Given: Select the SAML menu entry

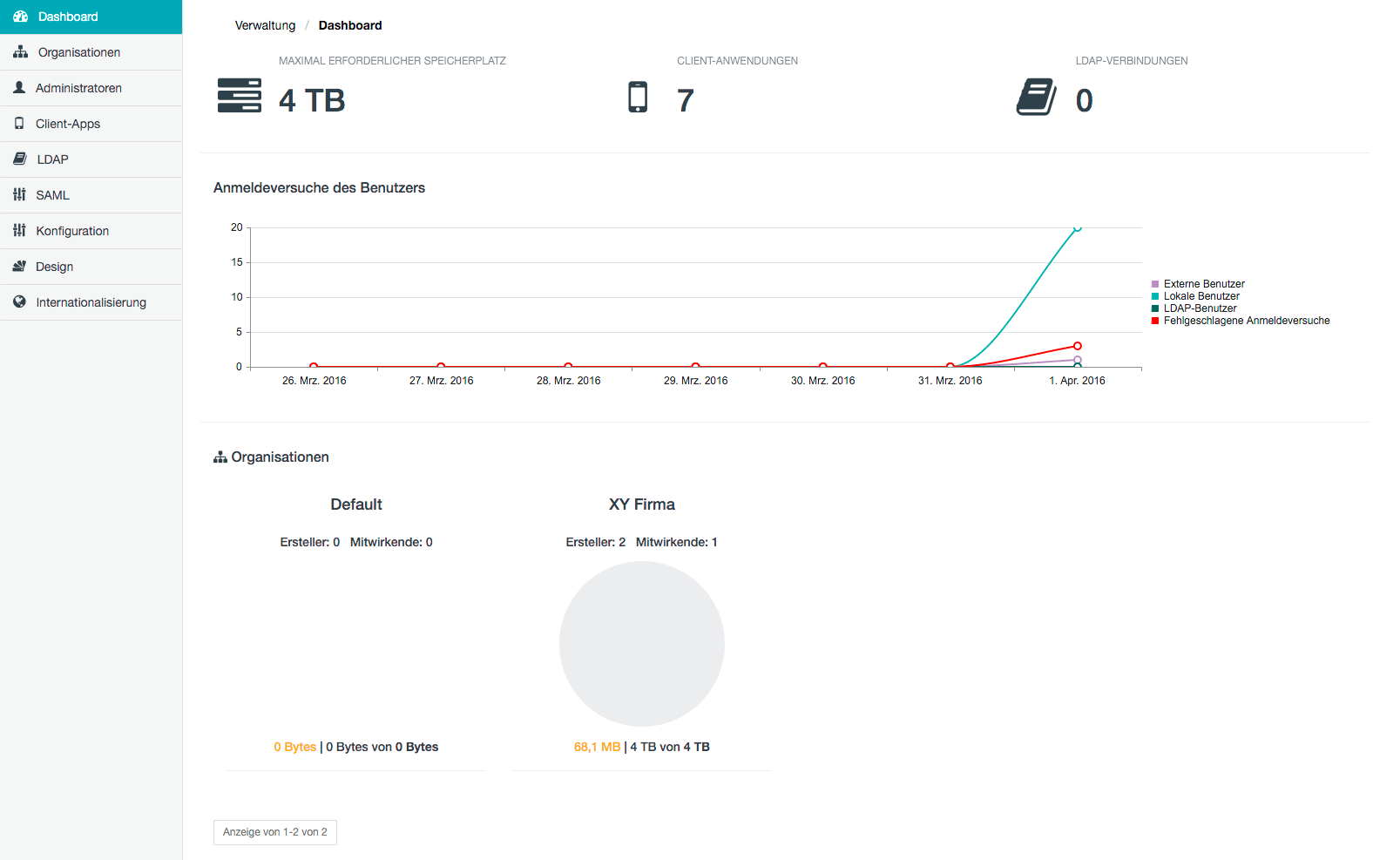Looking at the screenshot, I should coord(91,195).
